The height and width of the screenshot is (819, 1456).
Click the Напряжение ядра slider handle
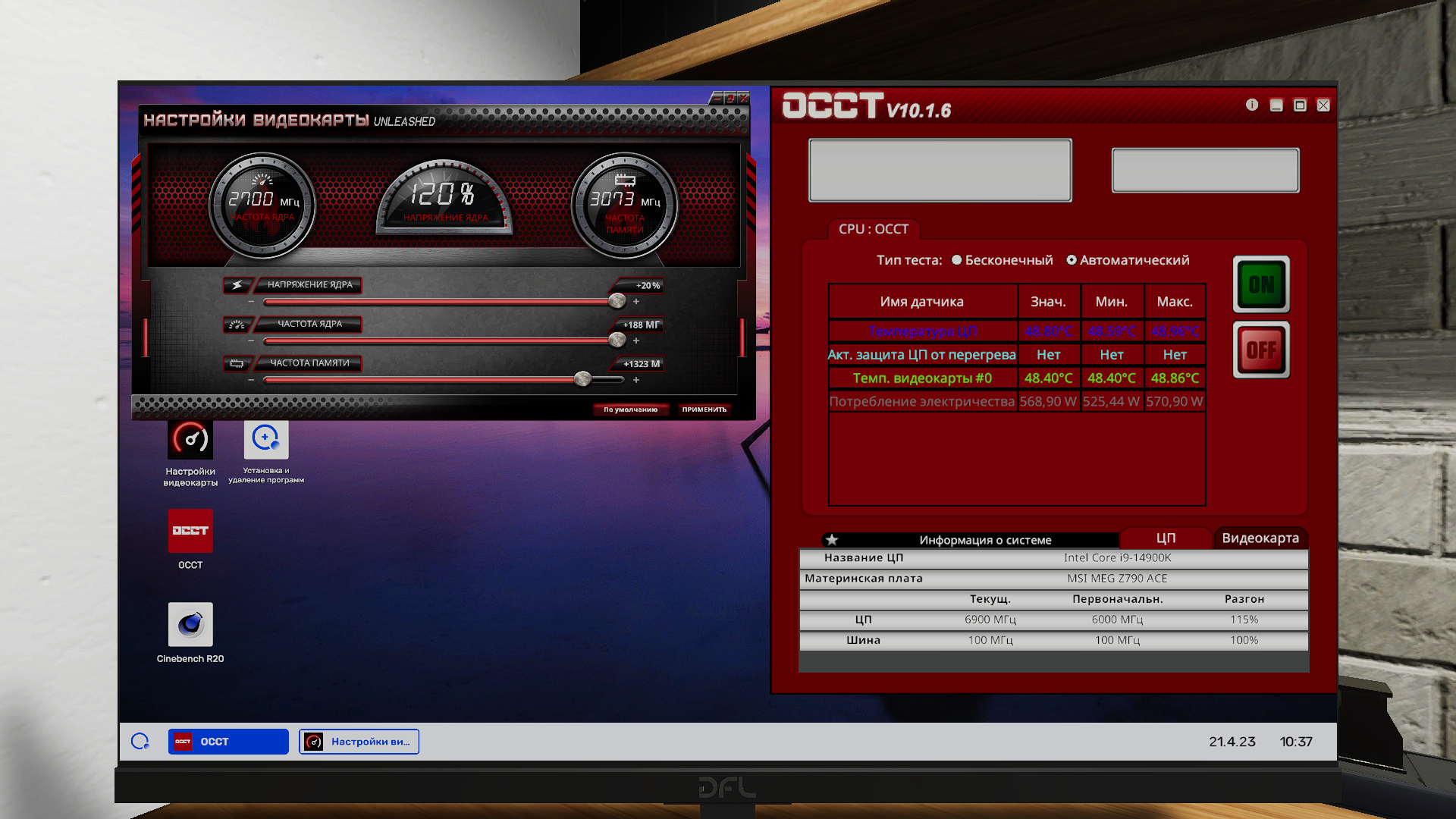click(x=617, y=301)
